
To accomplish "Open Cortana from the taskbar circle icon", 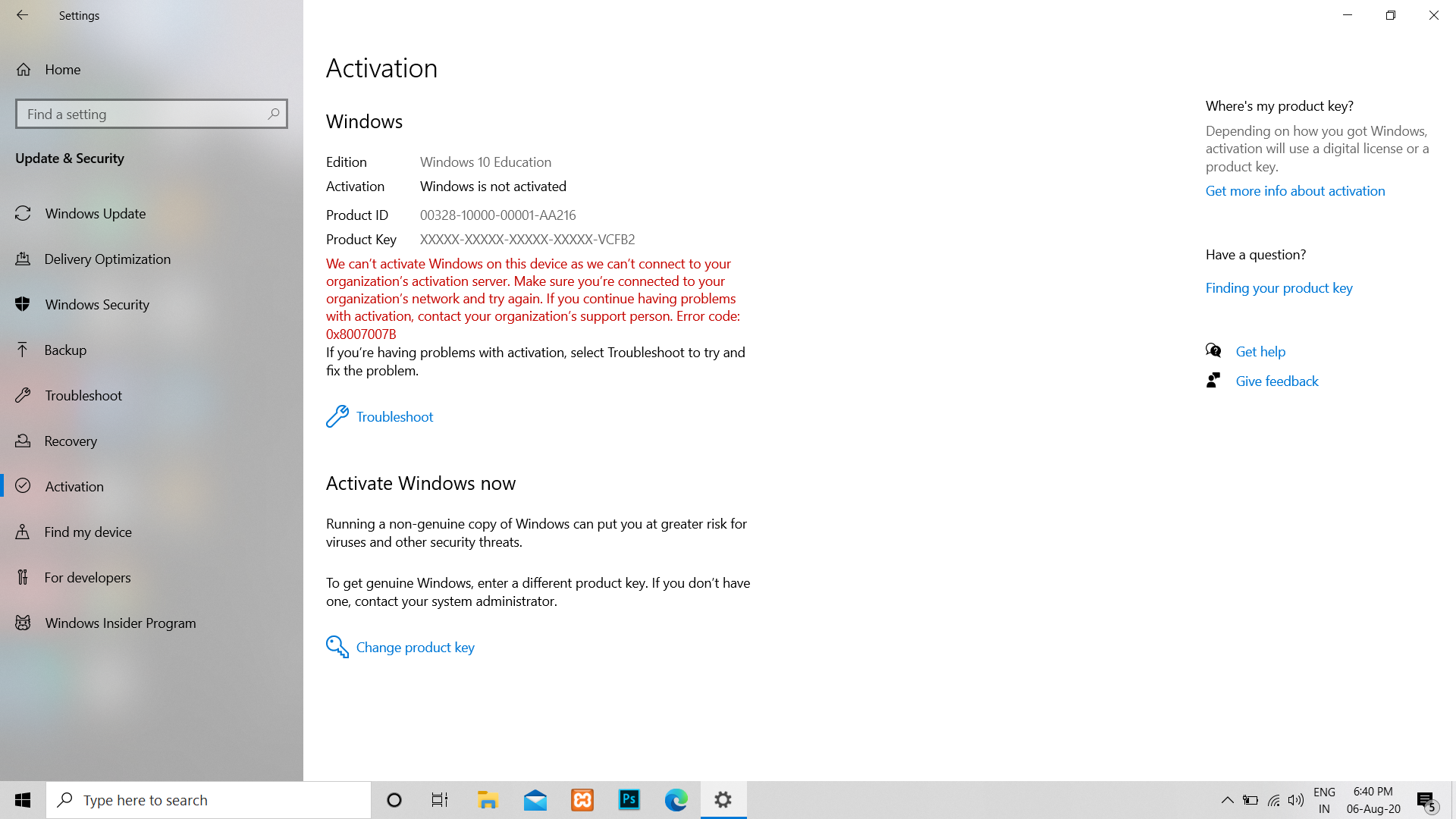I will coord(394,800).
